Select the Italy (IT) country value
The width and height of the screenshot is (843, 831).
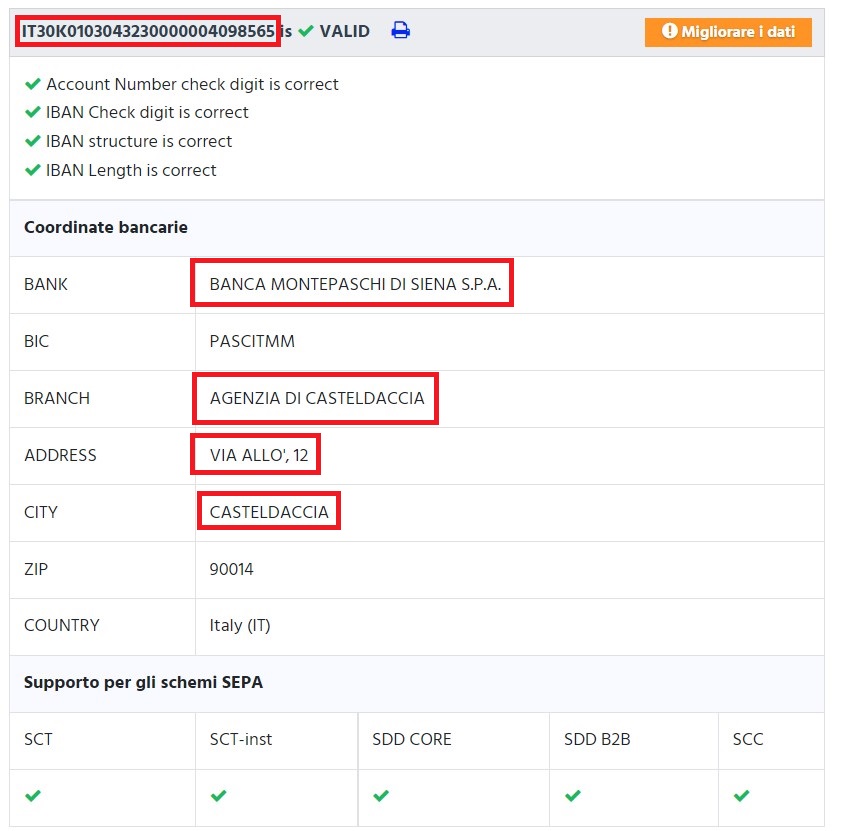tap(240, 626)
